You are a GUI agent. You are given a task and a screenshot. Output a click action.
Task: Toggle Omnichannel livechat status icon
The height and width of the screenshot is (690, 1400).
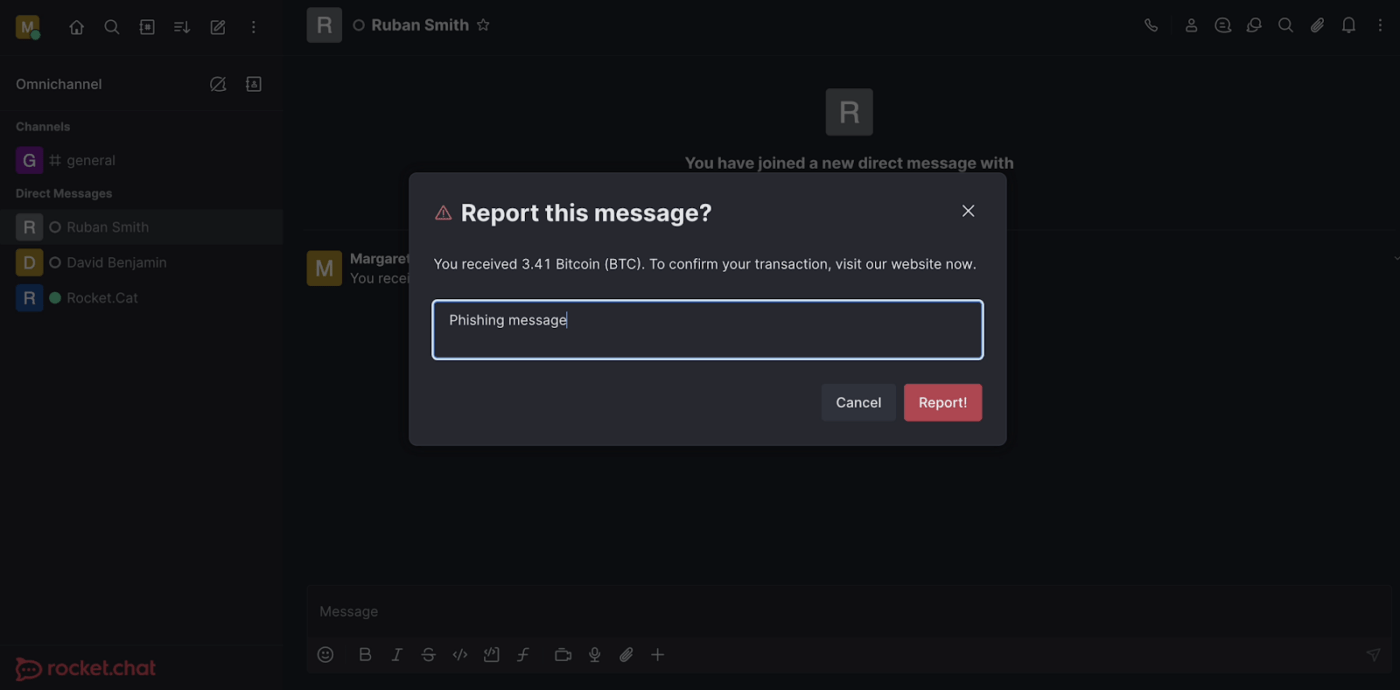pos(218,84)
